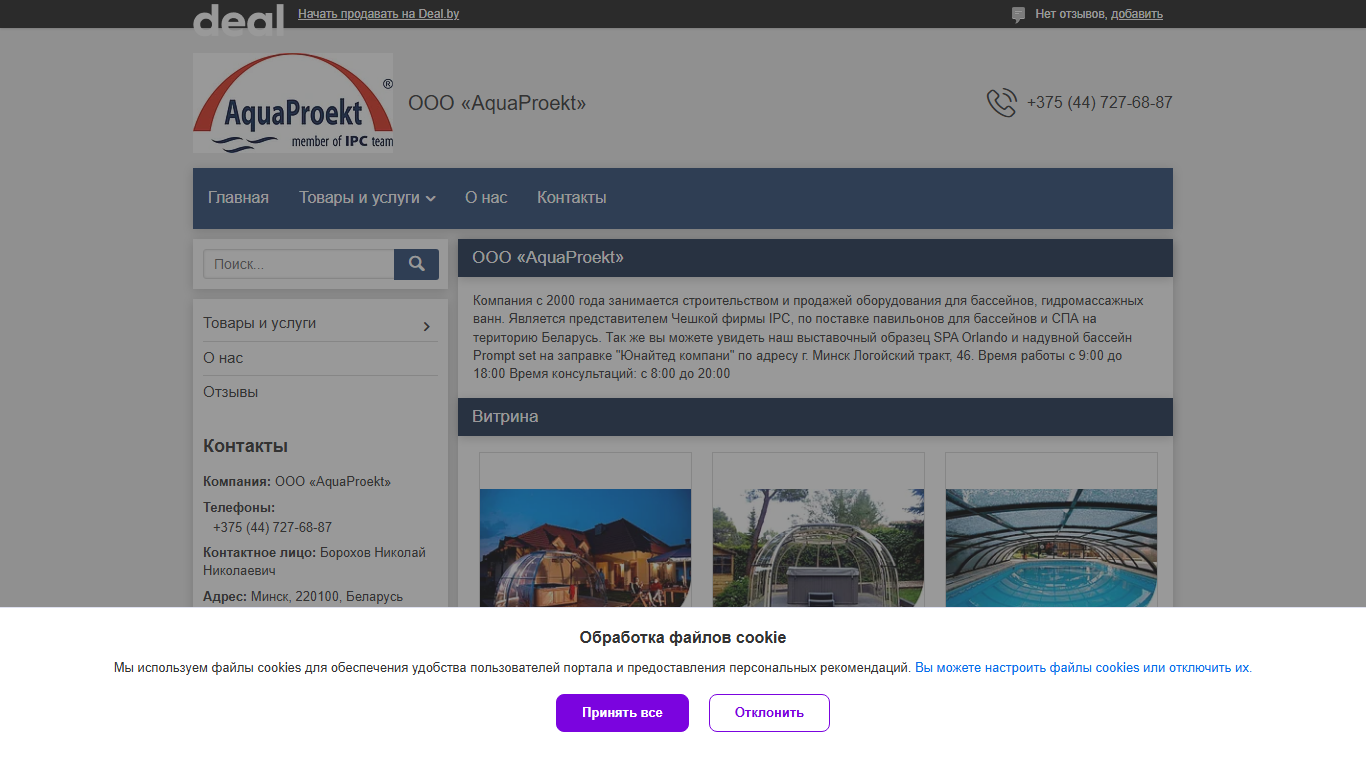Open showcase photo of house with dome

[586, 548]
